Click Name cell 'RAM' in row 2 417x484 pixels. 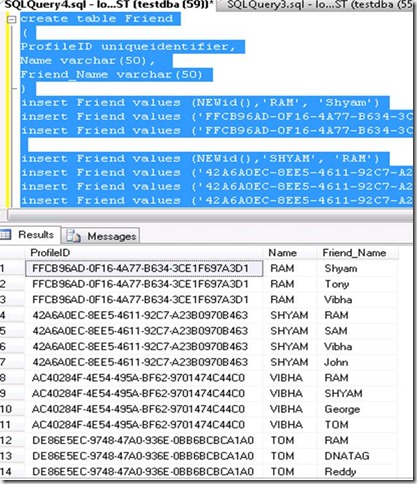(290, 284)
